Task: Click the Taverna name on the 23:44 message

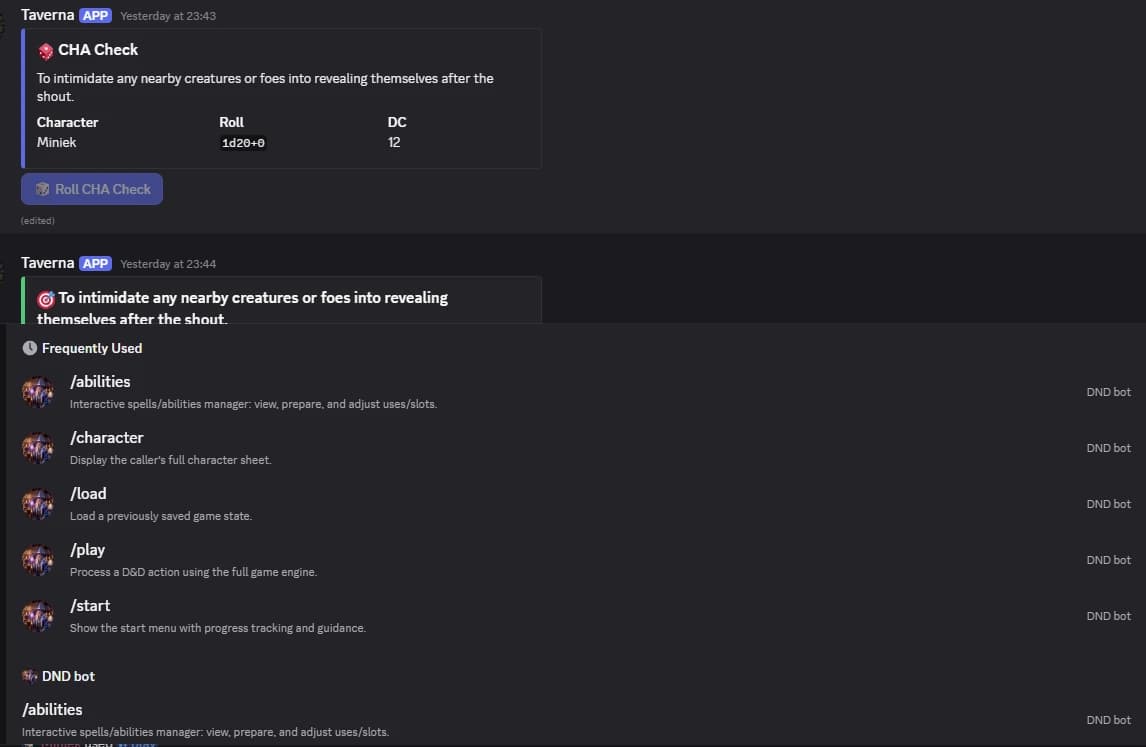Action: coord(47,263)
